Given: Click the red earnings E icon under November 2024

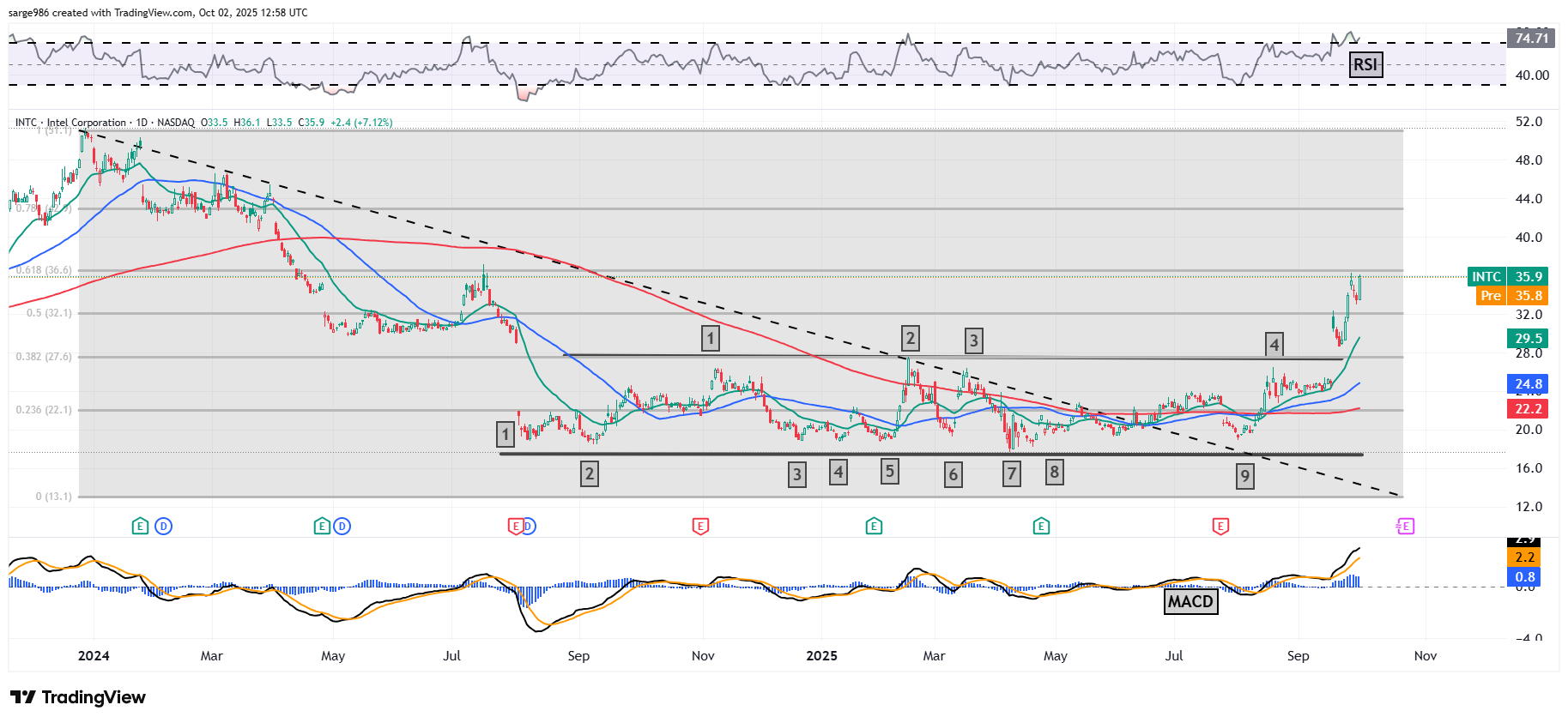Looking at the screenshot, I should pos(700,526).
